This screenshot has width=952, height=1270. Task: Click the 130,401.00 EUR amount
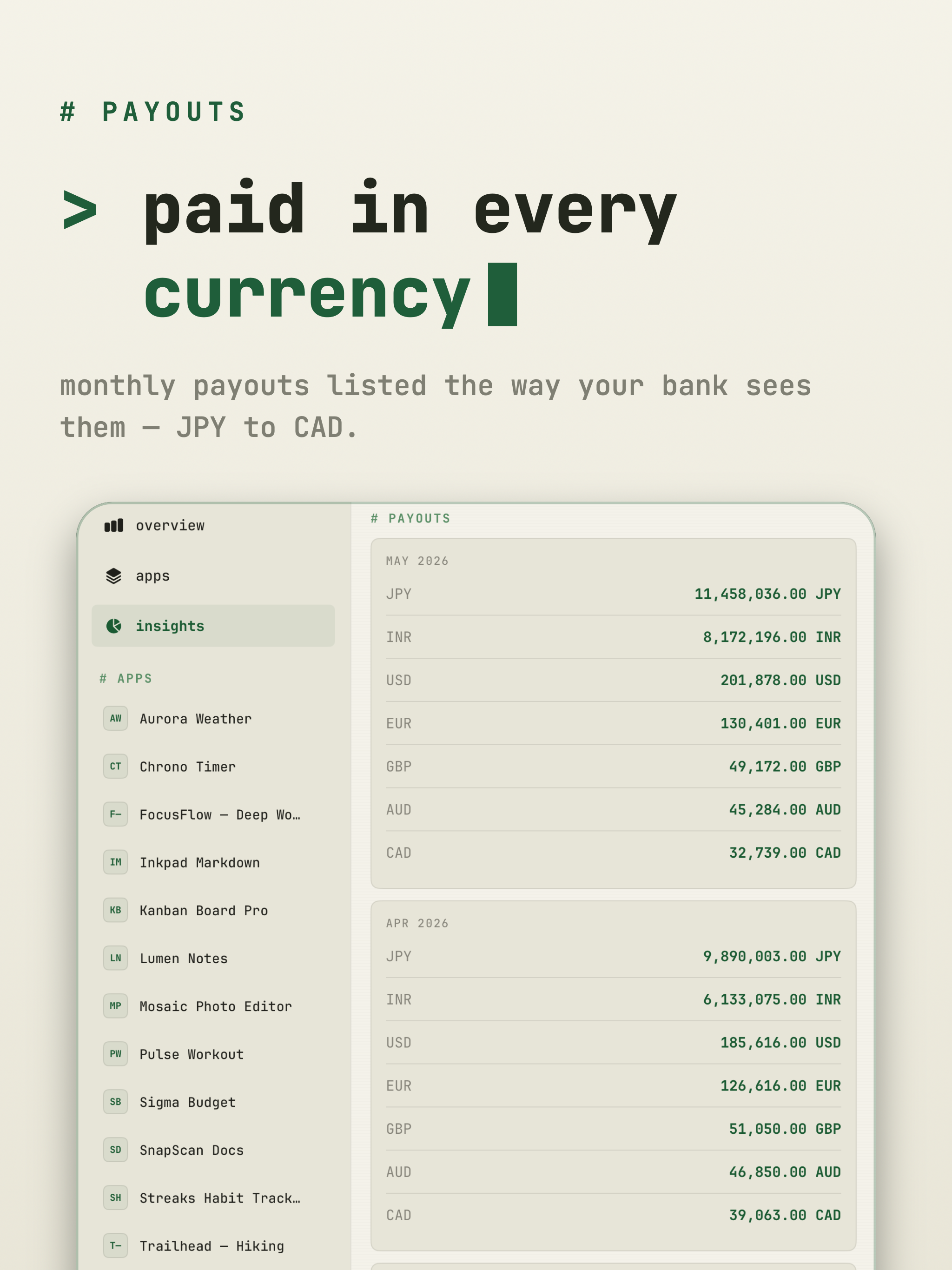point(781,723)
